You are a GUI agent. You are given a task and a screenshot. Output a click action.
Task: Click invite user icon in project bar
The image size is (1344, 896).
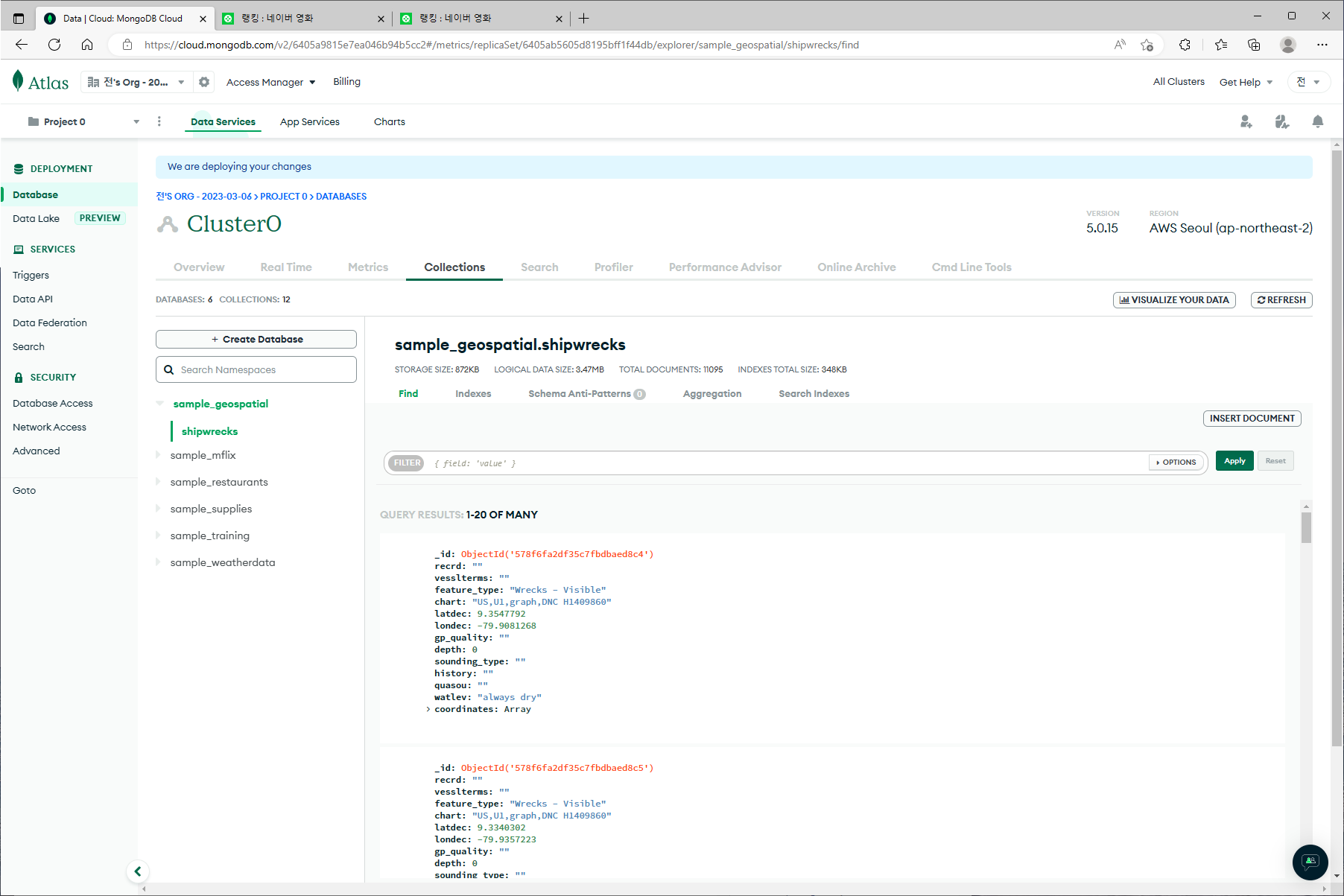pyautogui.click(x=1246, y=121)
